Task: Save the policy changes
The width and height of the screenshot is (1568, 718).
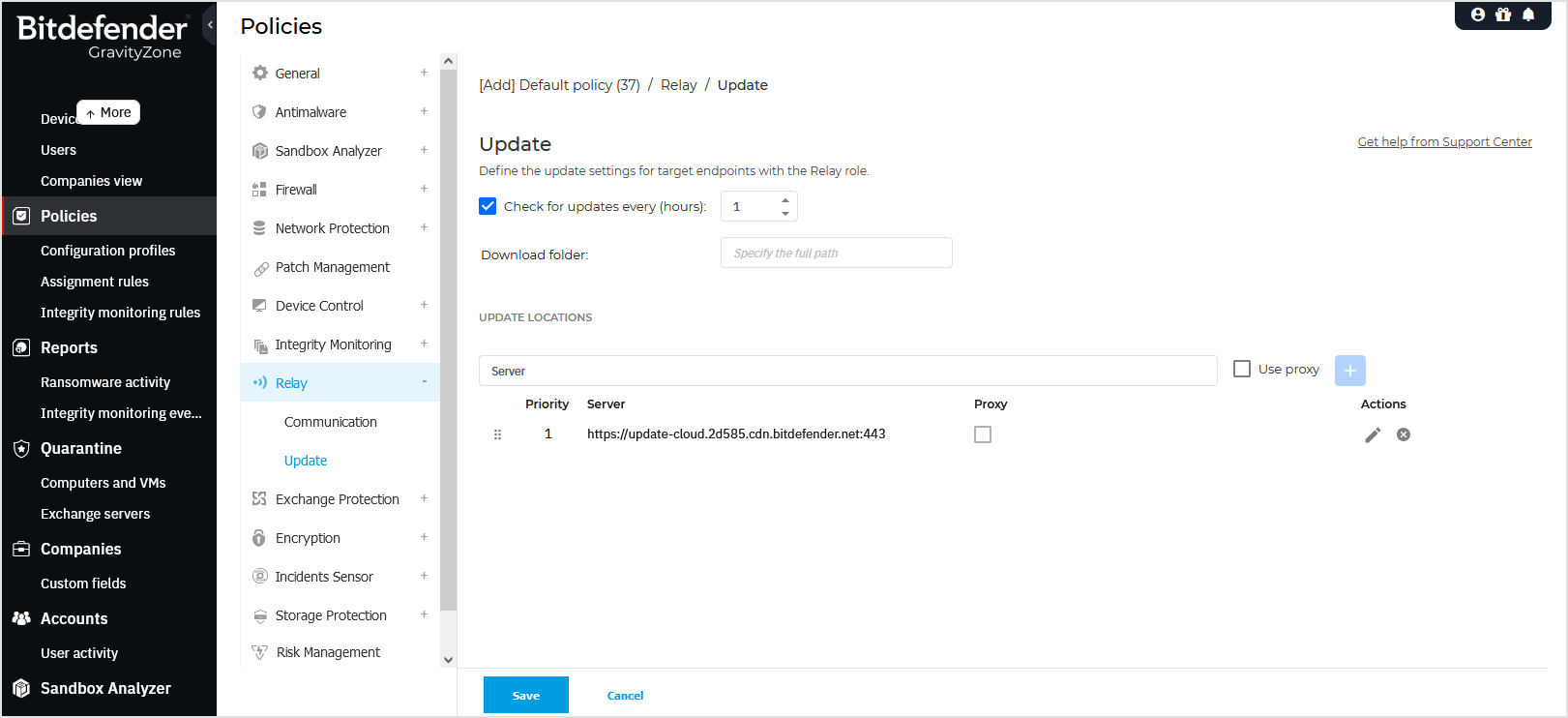Action: click(x=526, y=695)
